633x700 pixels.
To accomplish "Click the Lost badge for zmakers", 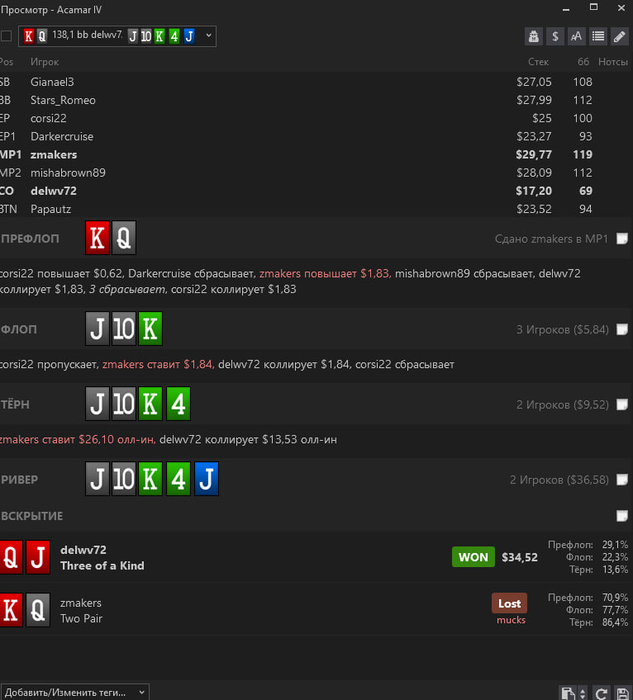I will point(509,604).
